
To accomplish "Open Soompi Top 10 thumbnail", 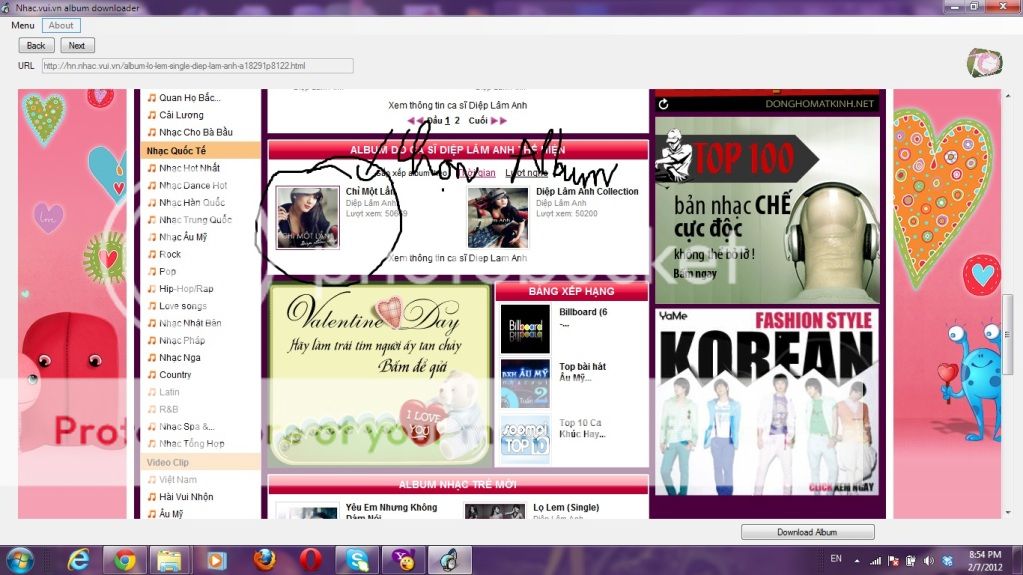I will tap(525, 439).
